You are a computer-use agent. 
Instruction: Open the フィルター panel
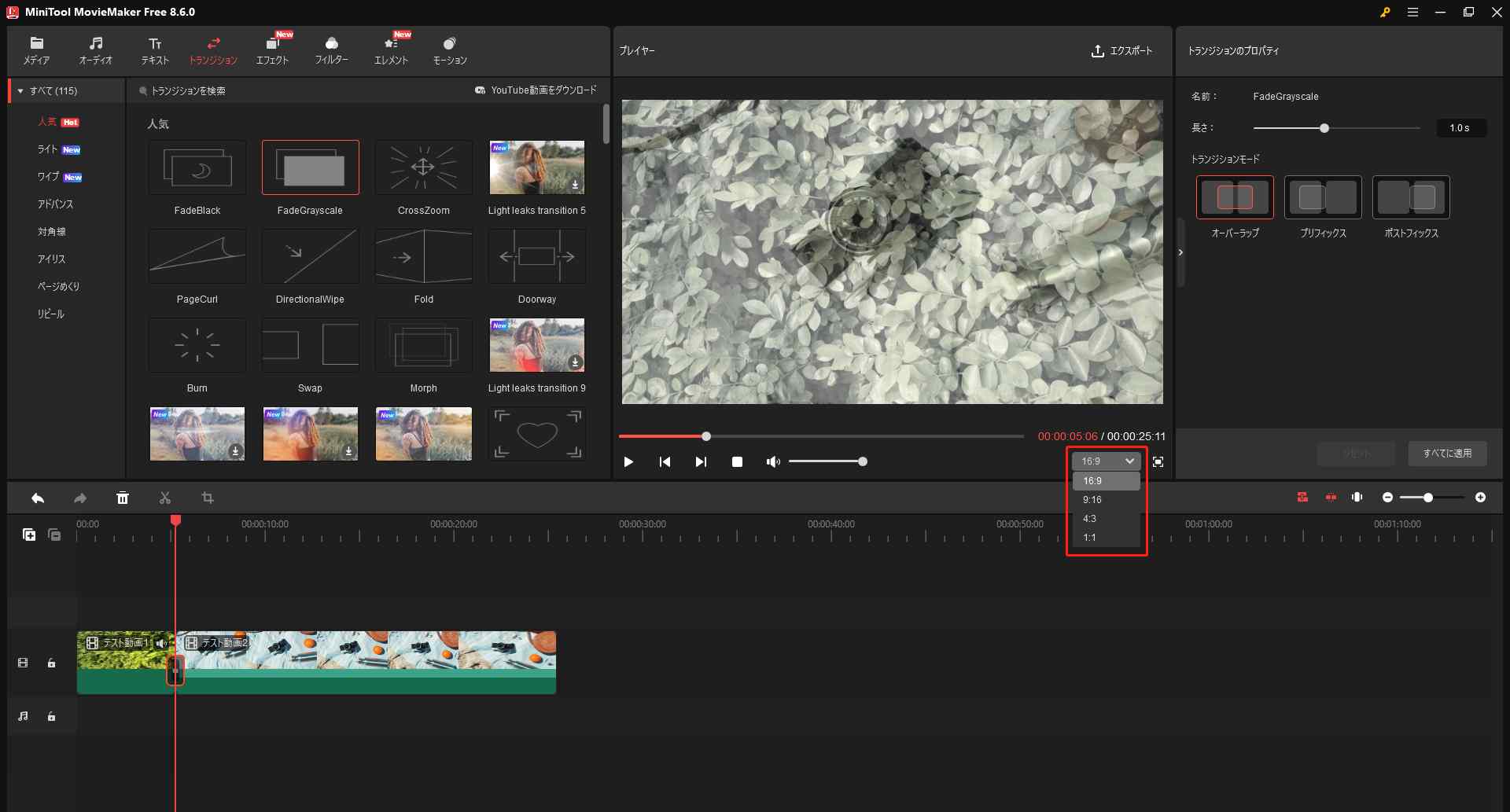[x=331, y=50]
